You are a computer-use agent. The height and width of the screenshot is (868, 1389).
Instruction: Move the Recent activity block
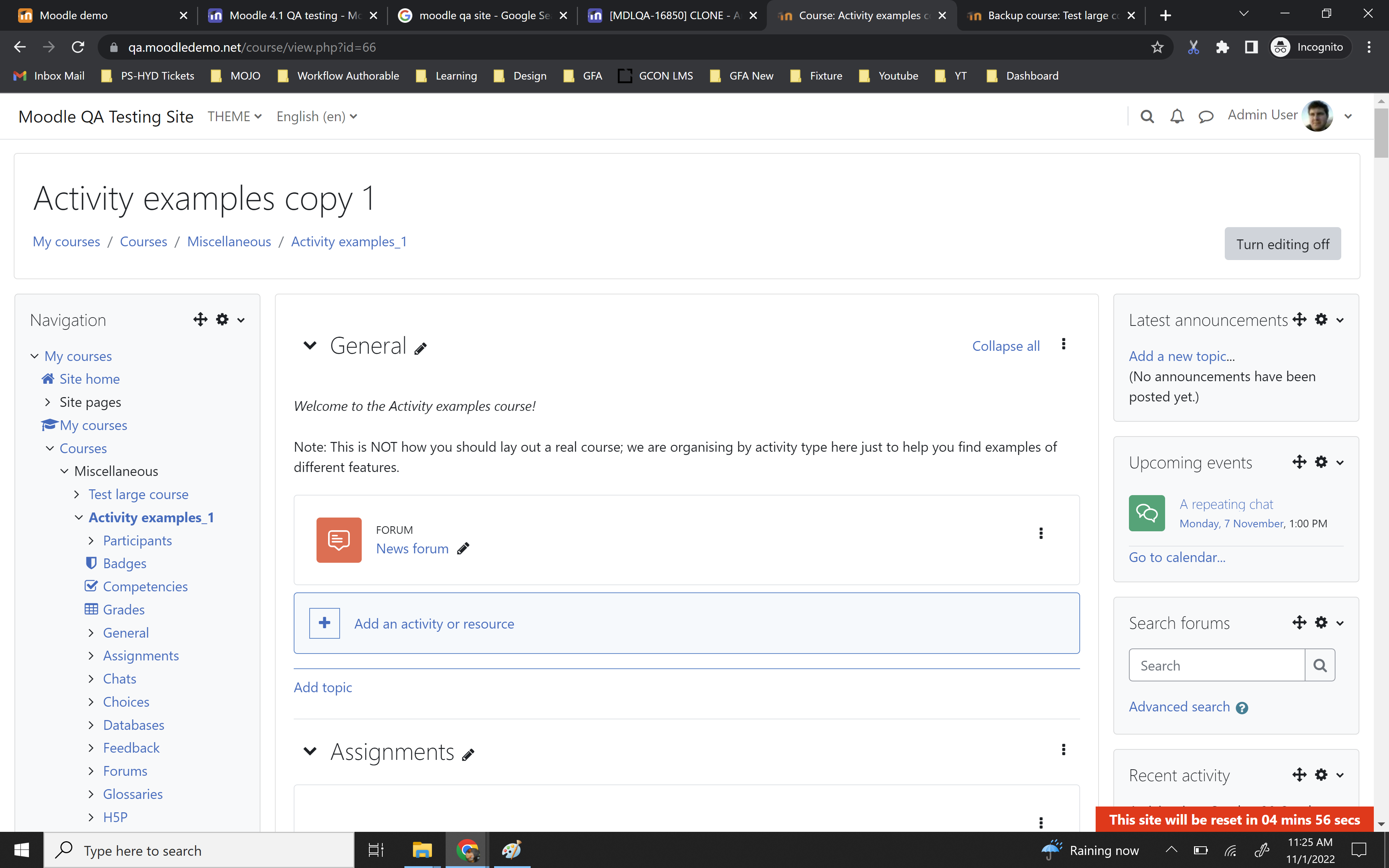click(x=1299, y=774)
